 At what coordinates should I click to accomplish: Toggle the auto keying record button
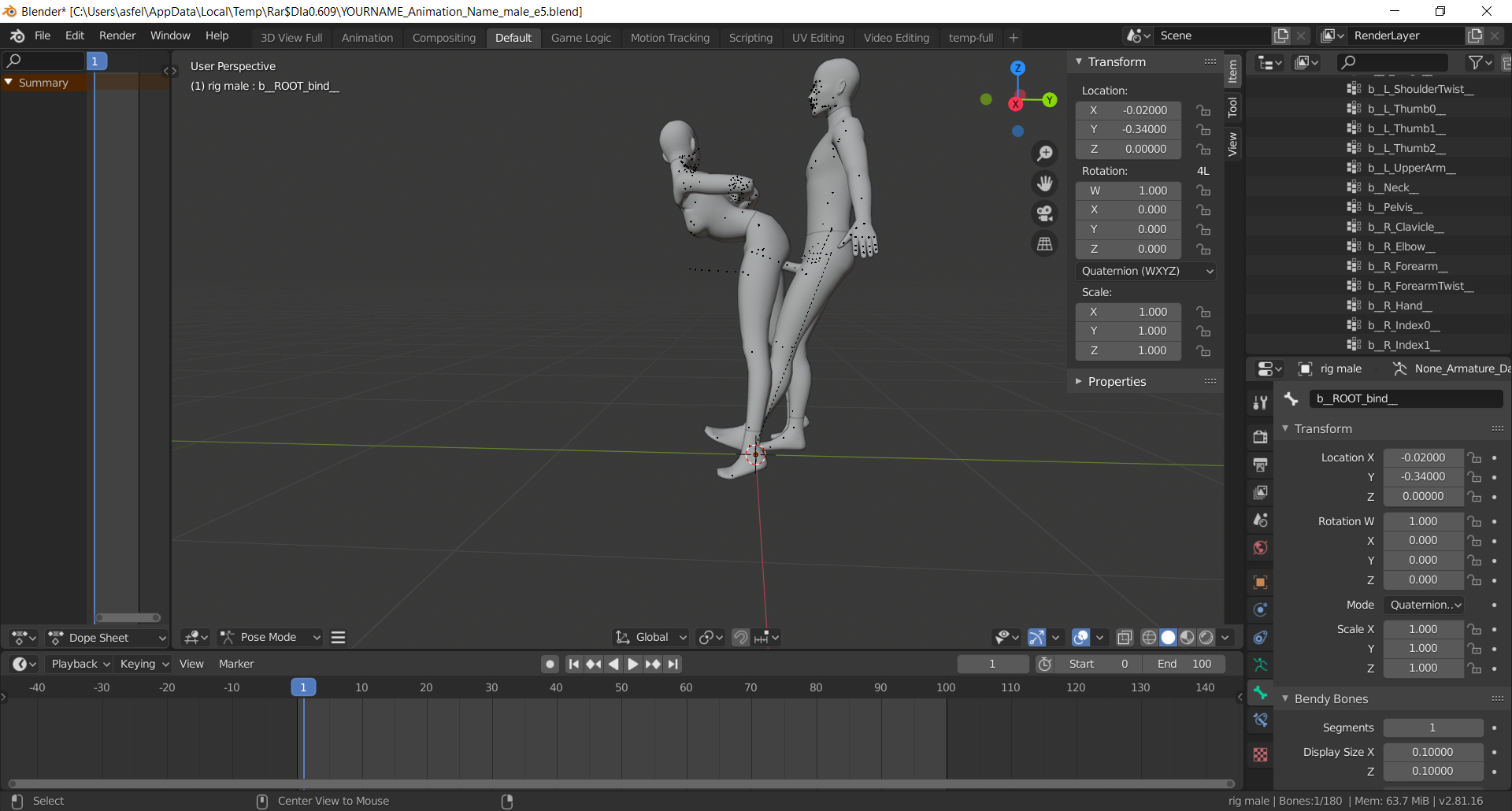point(550,664)
